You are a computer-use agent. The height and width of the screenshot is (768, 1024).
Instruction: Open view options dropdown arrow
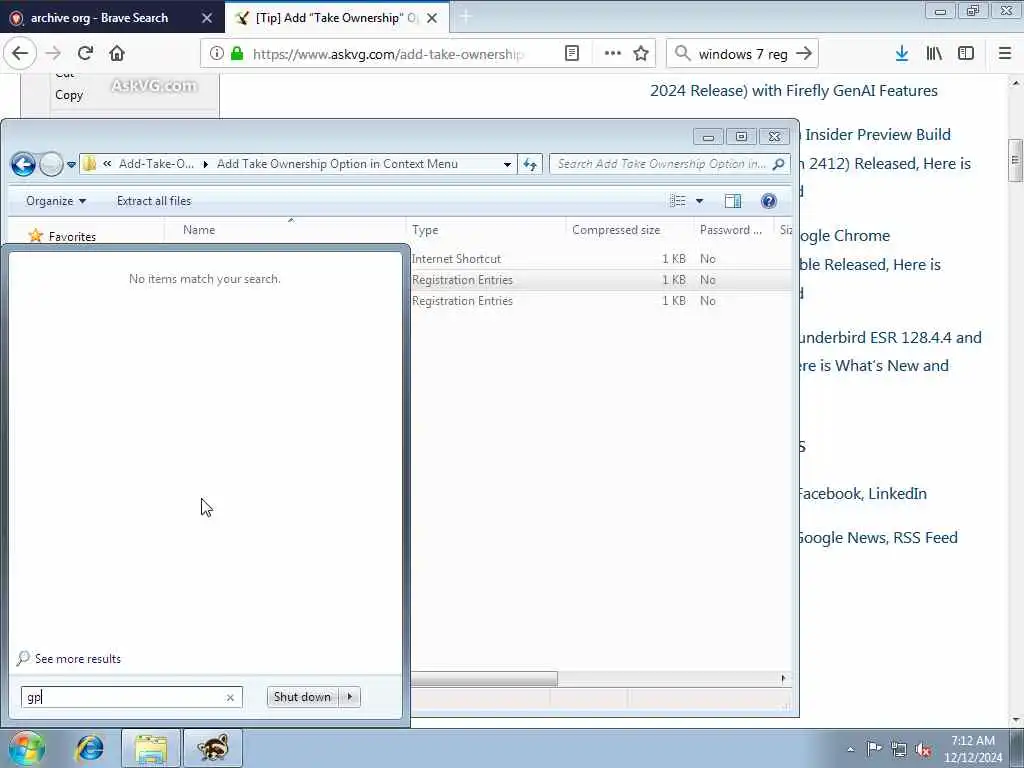[x=699, y=201]
